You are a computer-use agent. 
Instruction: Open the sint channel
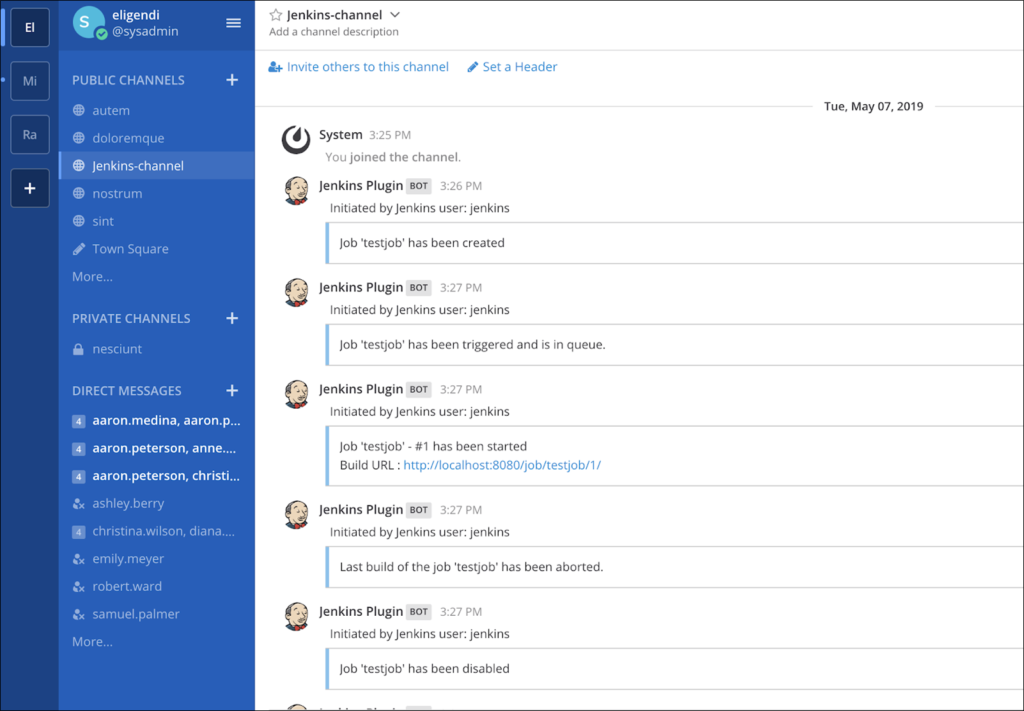[x=157, y=221]
